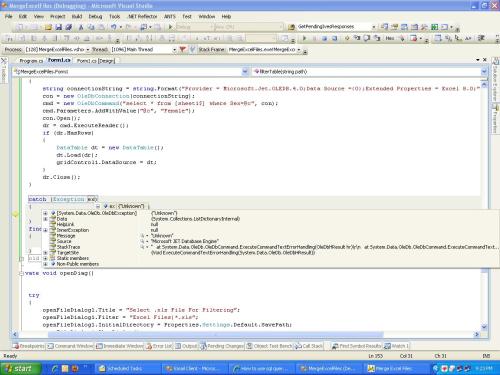Open the Call Stack tab

click(x=309, y=346)
